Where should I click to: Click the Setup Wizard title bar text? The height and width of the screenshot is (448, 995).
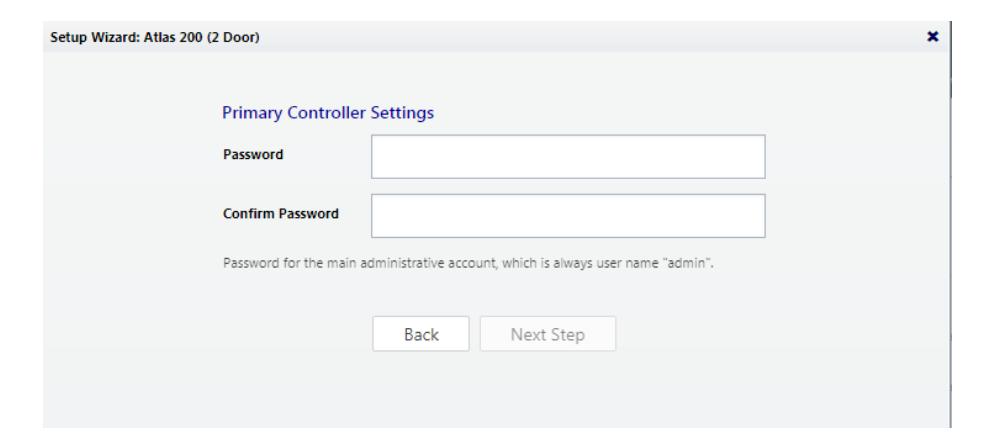pyautogui.click(x=155, y=37)
